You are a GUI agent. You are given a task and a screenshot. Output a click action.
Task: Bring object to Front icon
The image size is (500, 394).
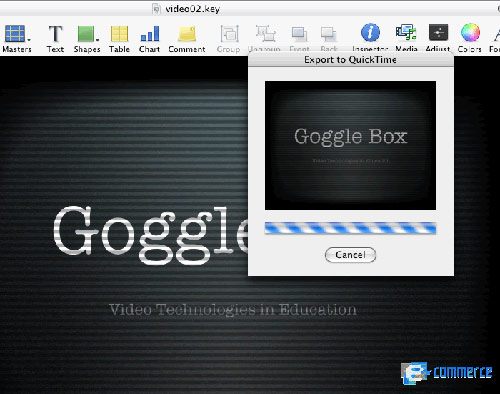(x=299, y=34)
